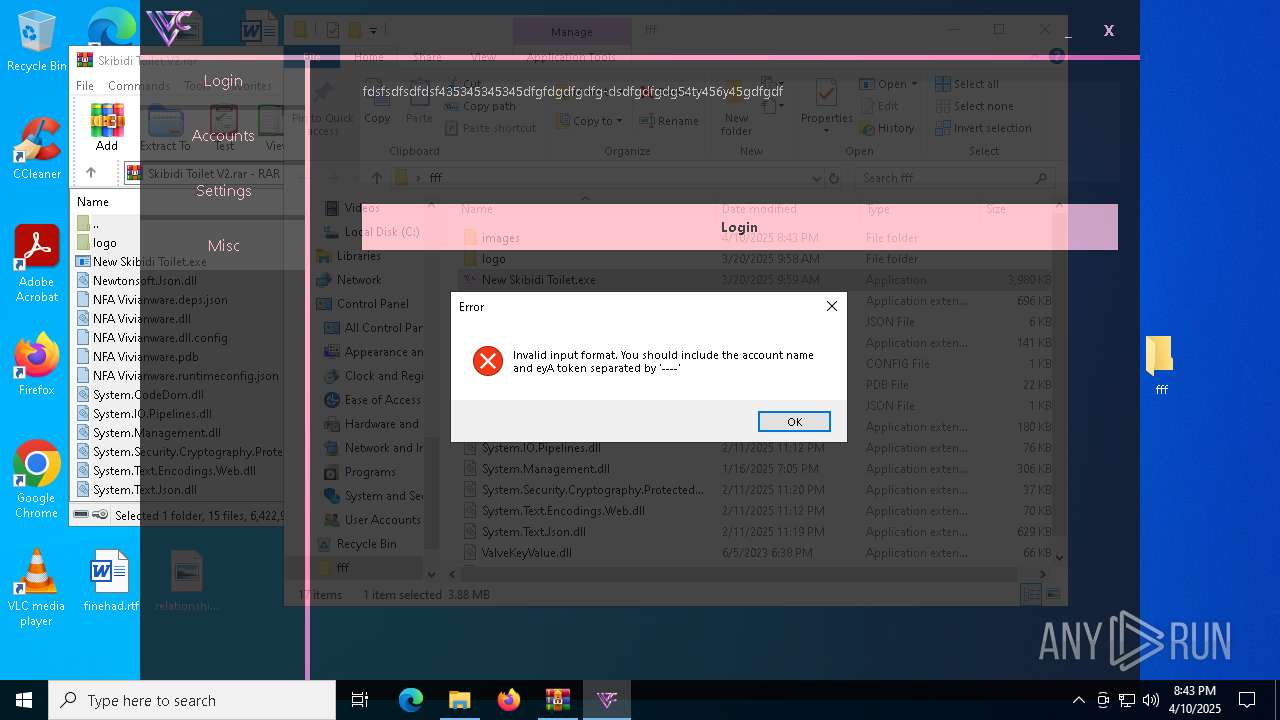The width and height of the screenshot is (1280, 720).
Task: Click the red error icon in dialog
Action: point(488,361)
